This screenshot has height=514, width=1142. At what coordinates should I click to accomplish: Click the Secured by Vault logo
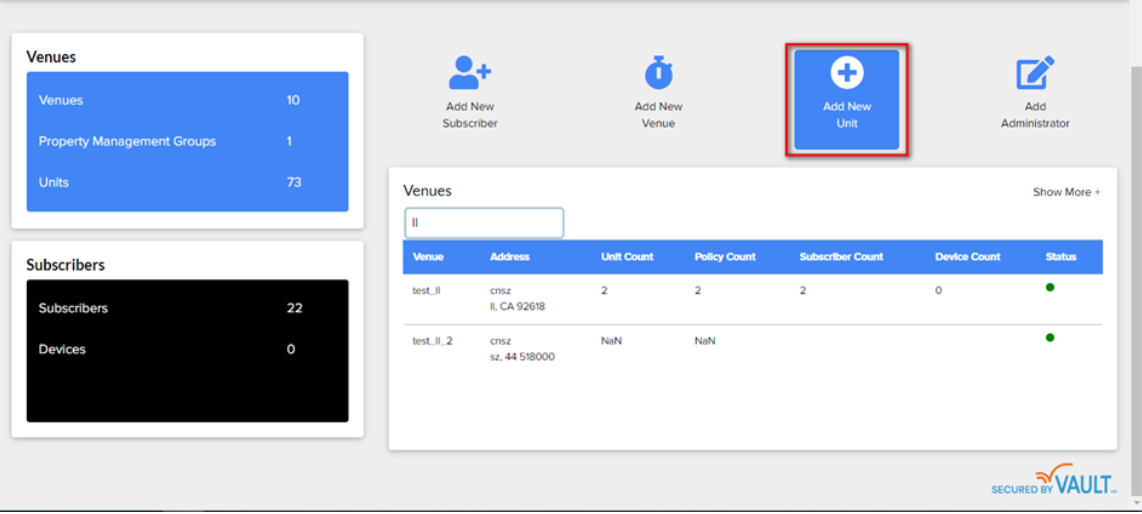(x=1053, y=480)
